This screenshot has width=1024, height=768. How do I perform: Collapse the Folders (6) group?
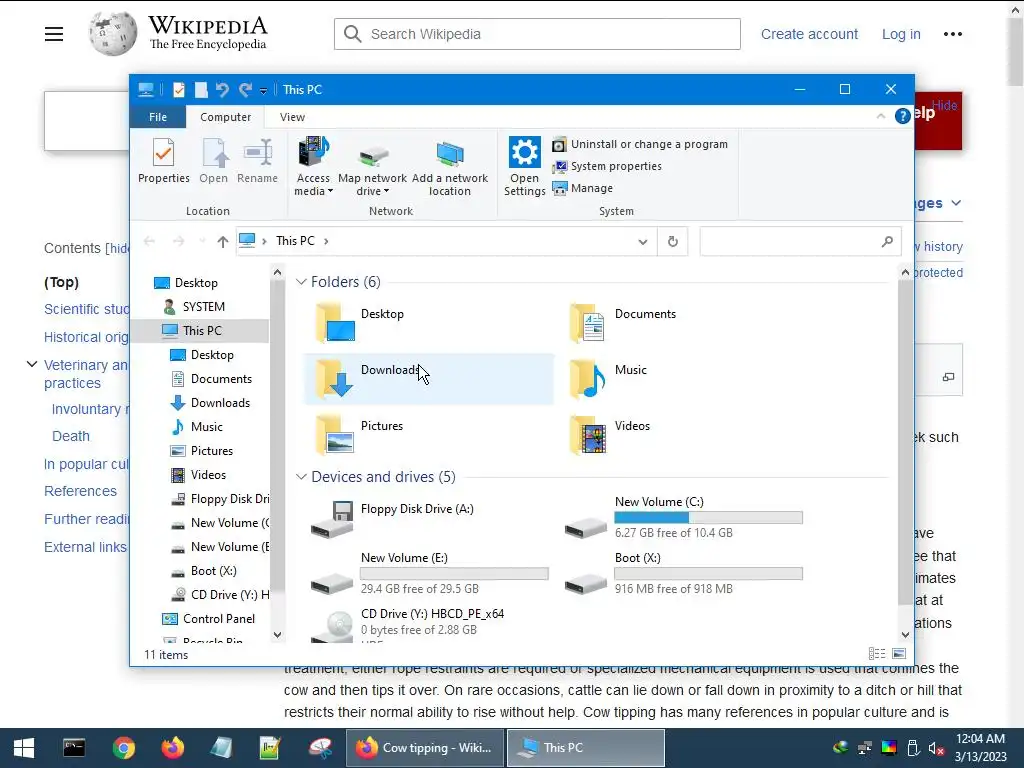(301, 281)
